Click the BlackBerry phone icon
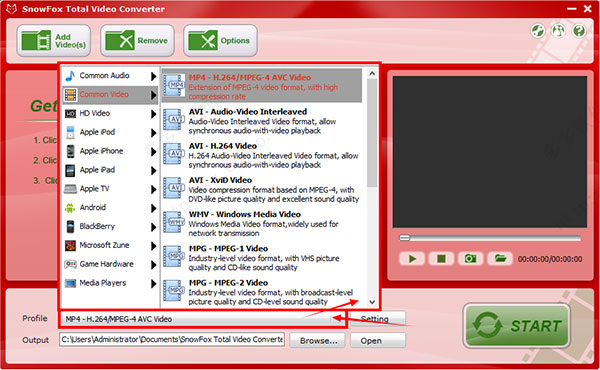The height and width of the screenshot is (370, 600). (70, 227)
